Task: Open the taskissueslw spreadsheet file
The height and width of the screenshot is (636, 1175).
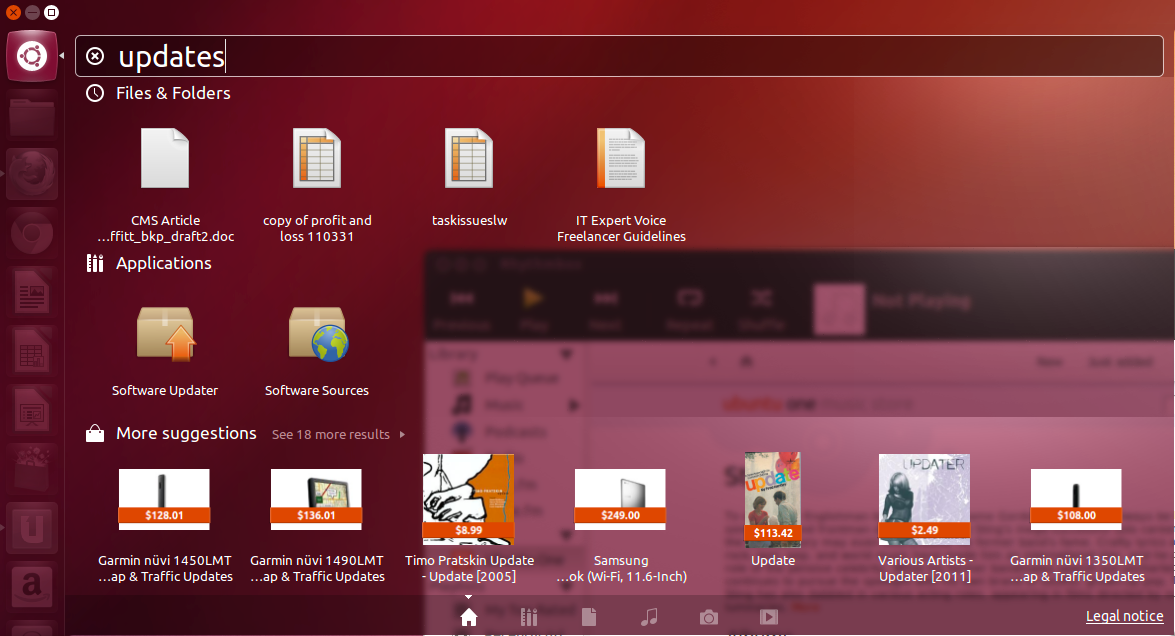Action: point(469,178)
